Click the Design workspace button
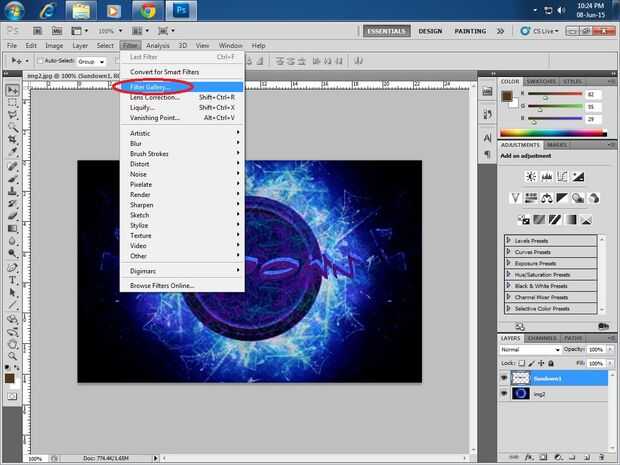The width and height of the screenshot is (620, 465). (x=430, y=31)
